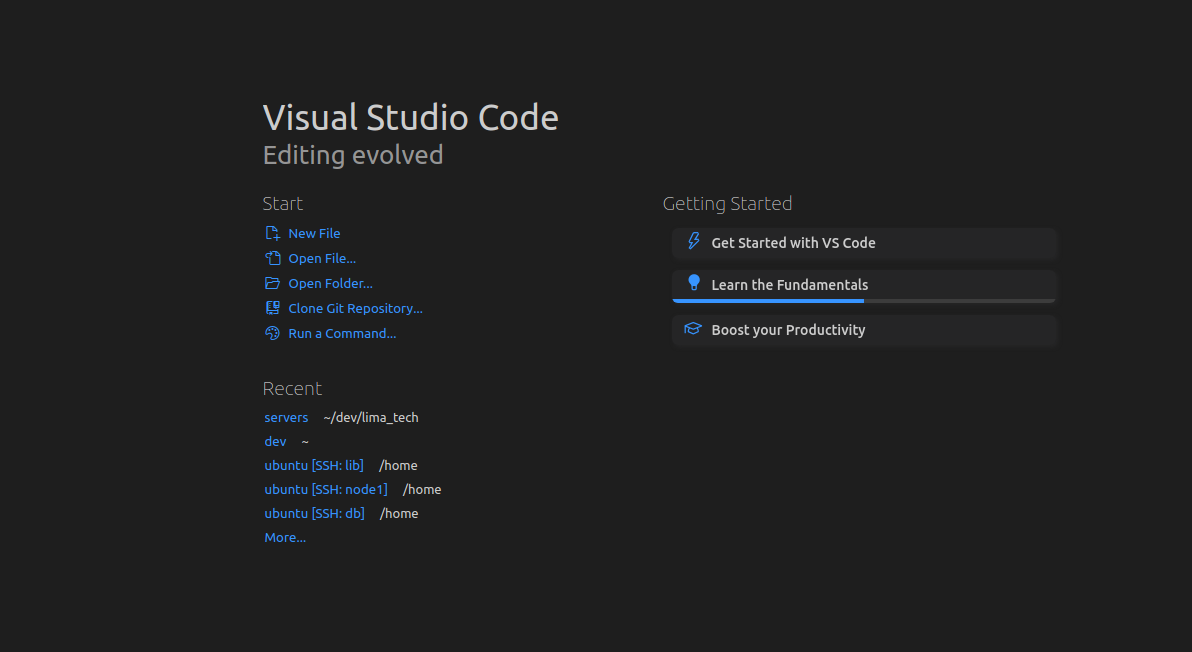Click the Learn the Fundamentals progress bar

coord(864,300)
